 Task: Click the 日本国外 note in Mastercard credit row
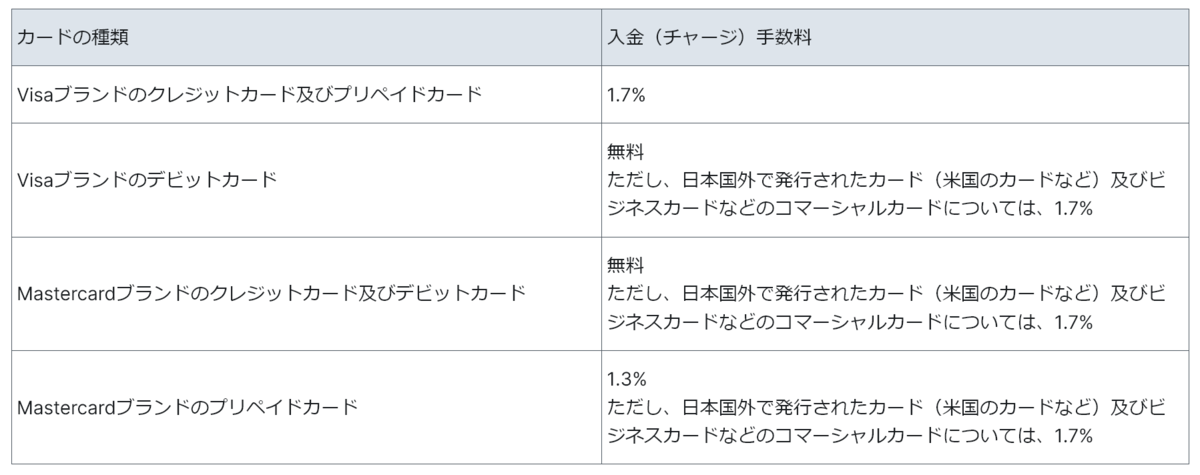pos(721,294)
